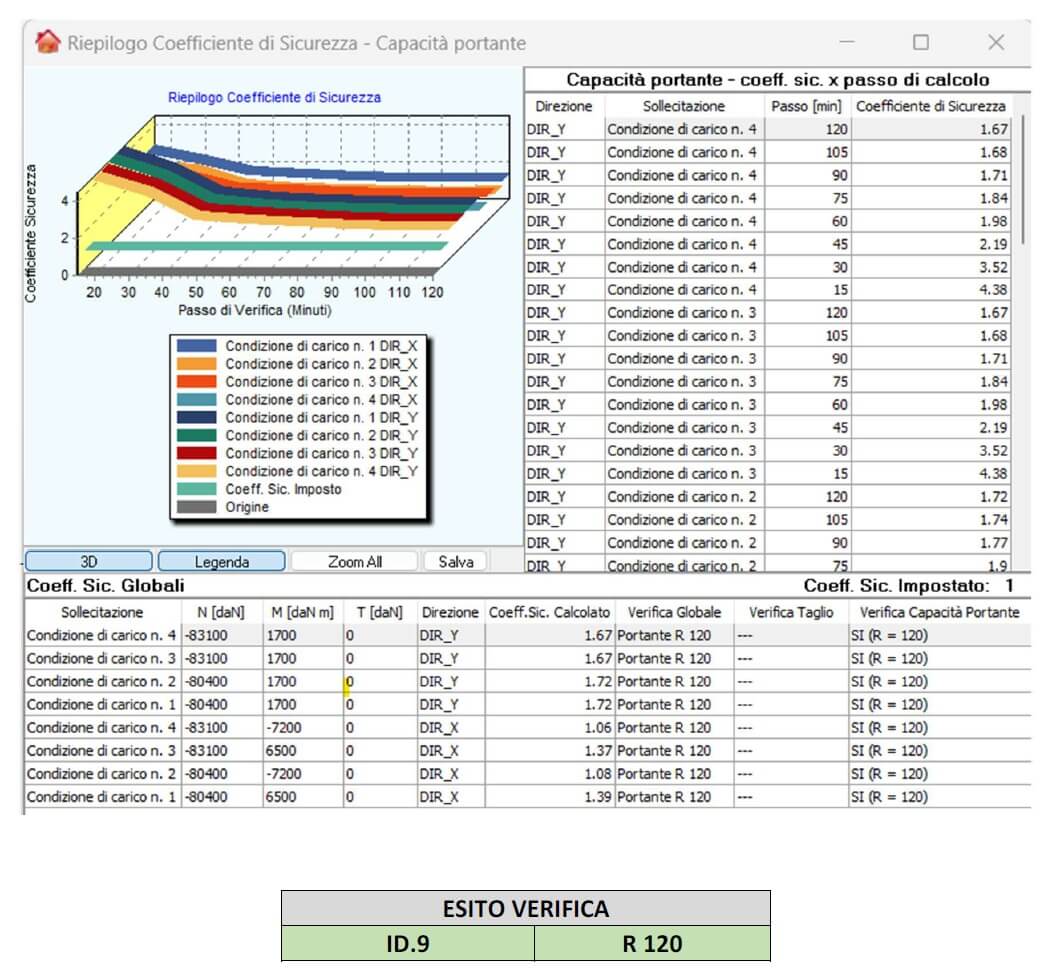This screenshot has height=978, width=1052.
Task: Click the chart title Riepilogo Coefficiente di Sicurezza
Action: [x=274, y=97]
